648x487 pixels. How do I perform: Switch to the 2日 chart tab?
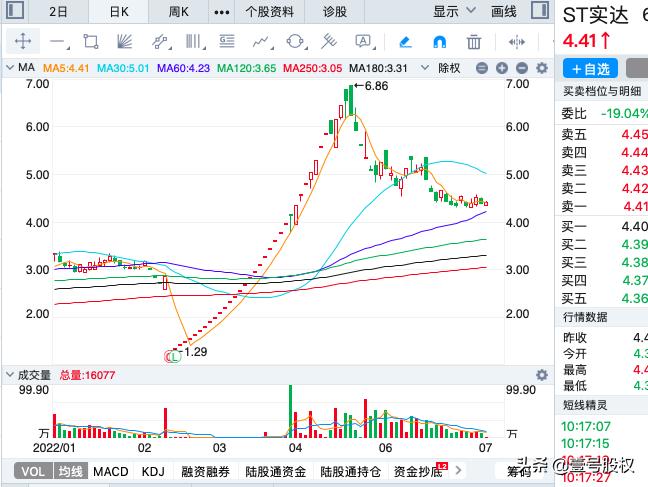(58, 12)
